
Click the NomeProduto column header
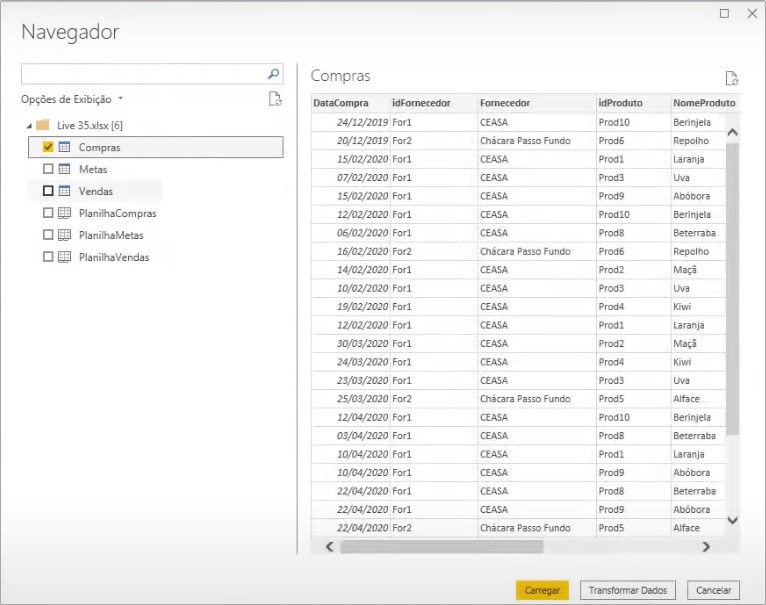(x=704, y=103)
